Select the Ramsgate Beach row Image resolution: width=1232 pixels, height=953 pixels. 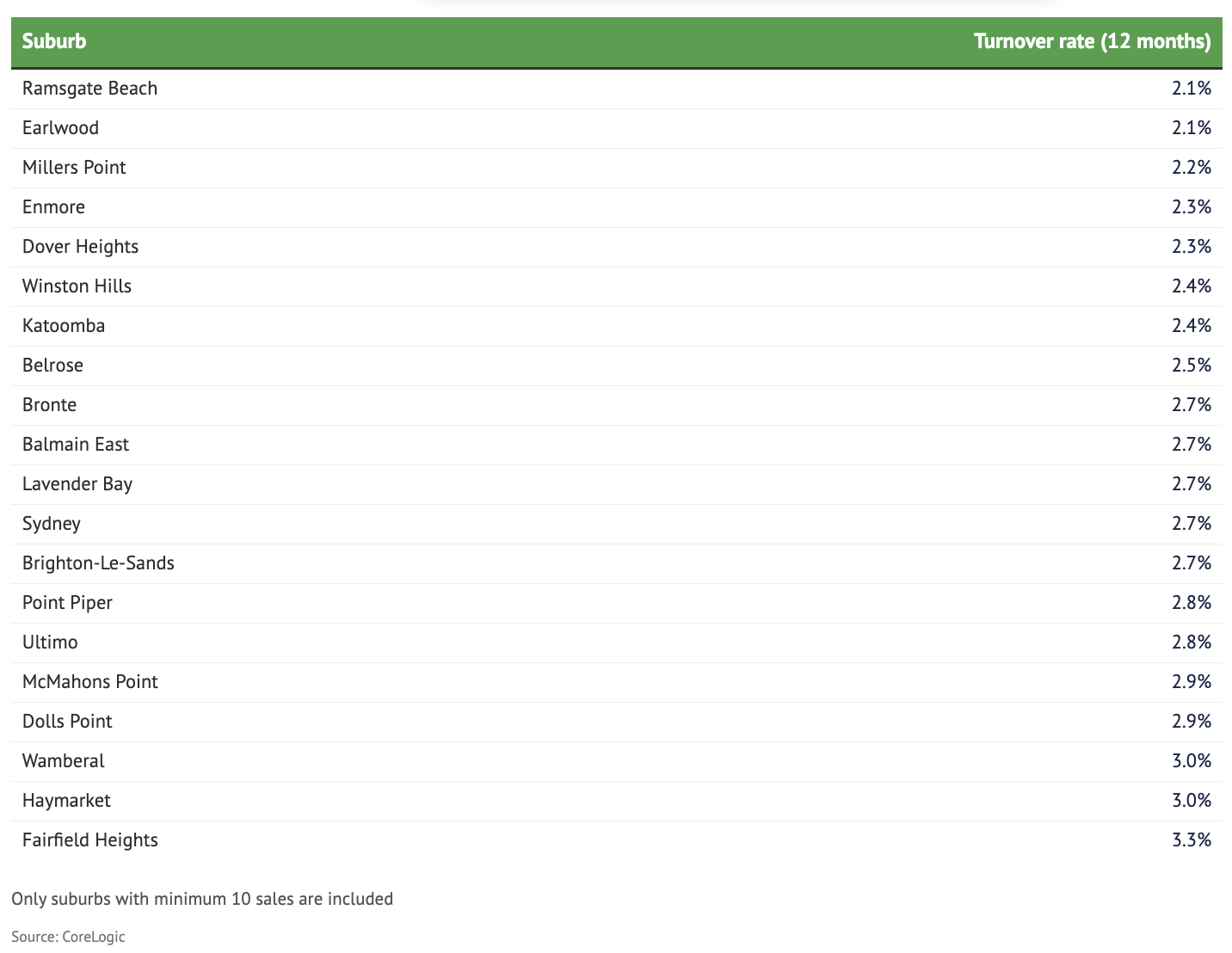point(90,89)
